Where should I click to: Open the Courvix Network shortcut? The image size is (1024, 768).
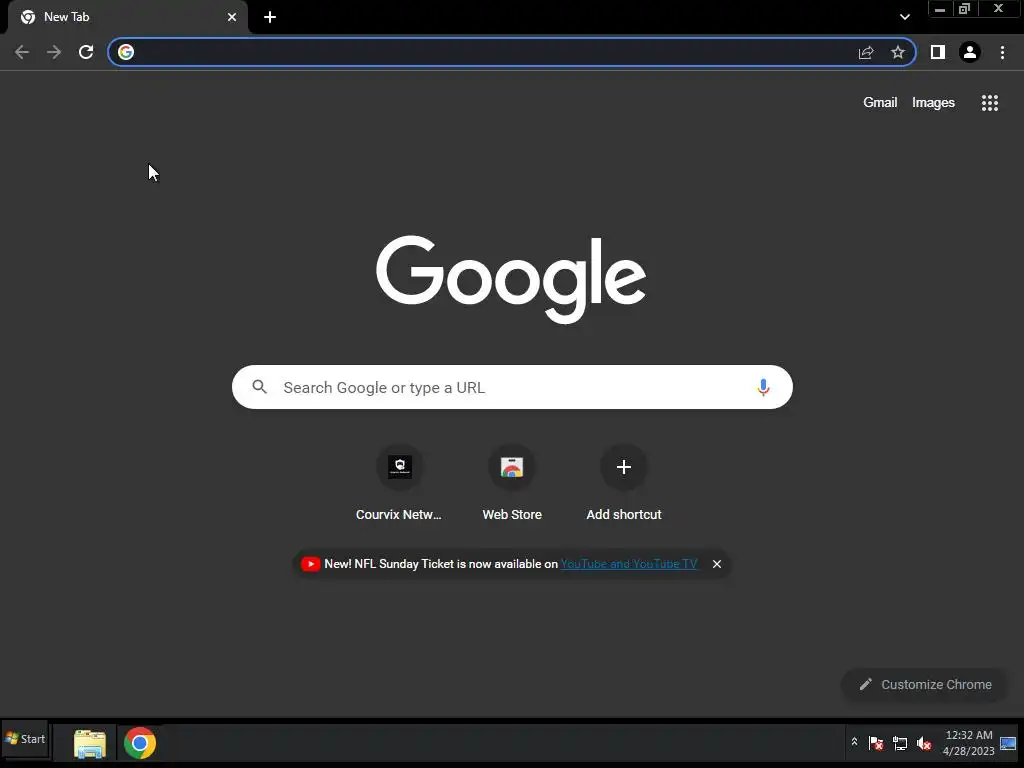[x=399, y=483]
